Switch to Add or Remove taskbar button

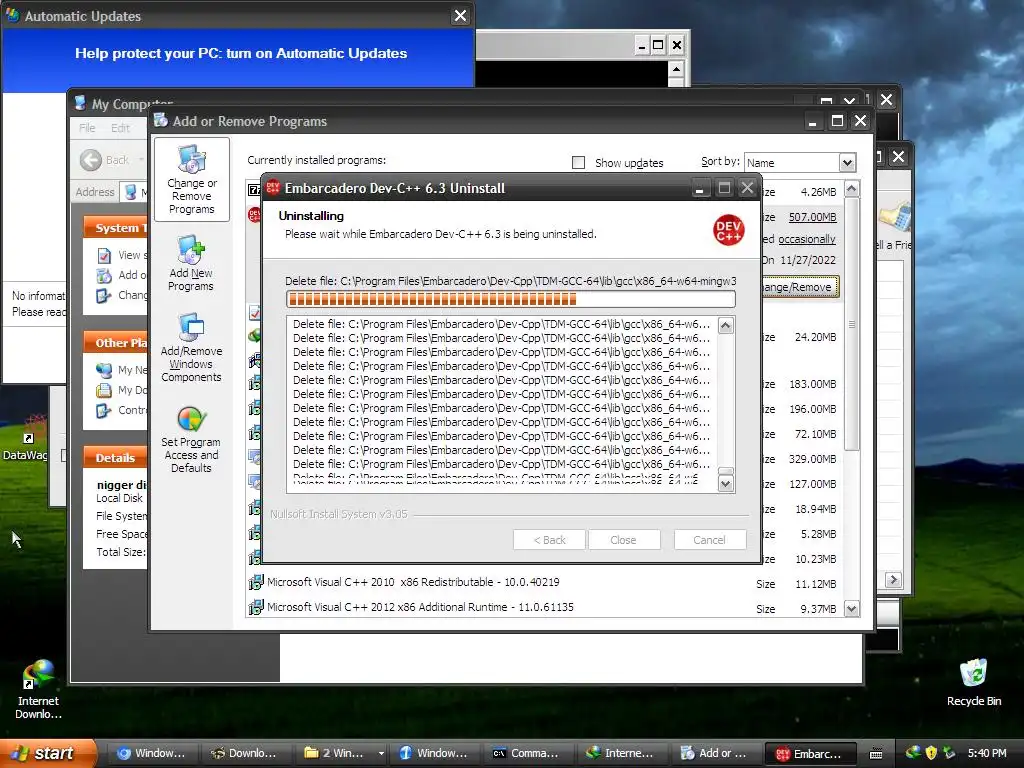(x=714, y=754)
